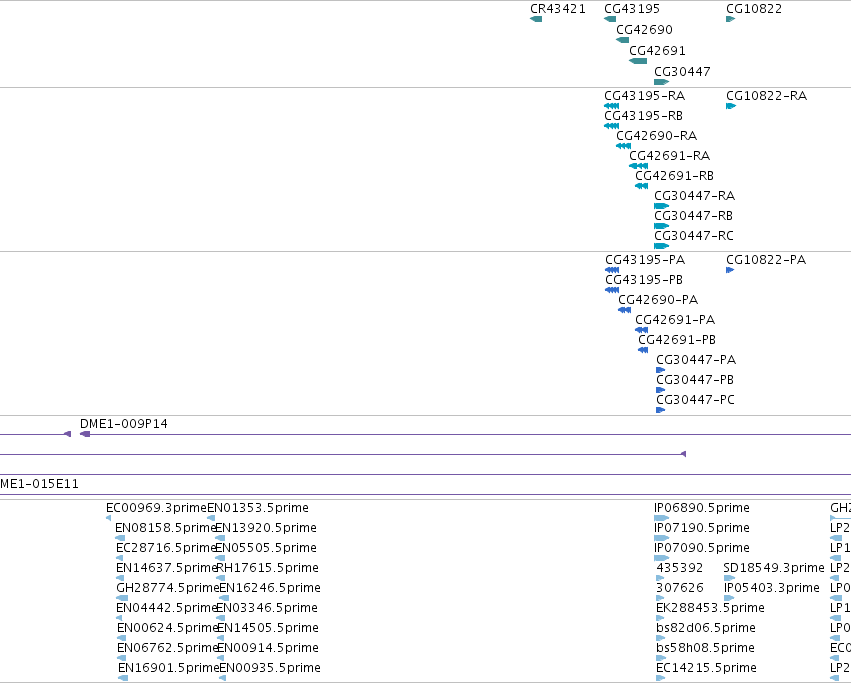The height and width of the screenshot is (683, 851).
Task: Click the CG30447-RC transcript glyph
Action: click(x=662, y=246)
